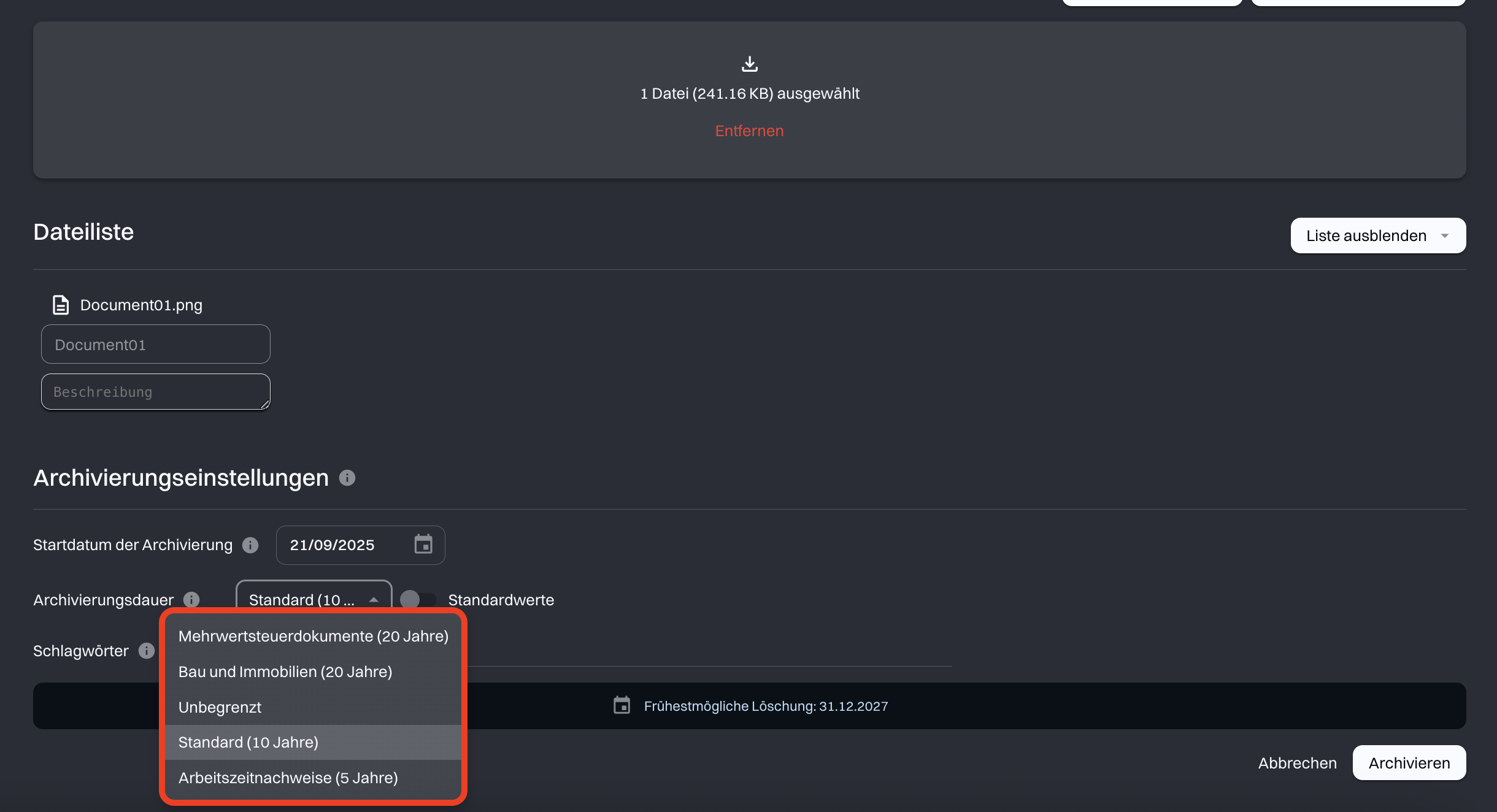Viewport: 1497px width, 812px height.
Task: Click info icon next to Archivierungsdauer
Action: (x=191, y=600)
